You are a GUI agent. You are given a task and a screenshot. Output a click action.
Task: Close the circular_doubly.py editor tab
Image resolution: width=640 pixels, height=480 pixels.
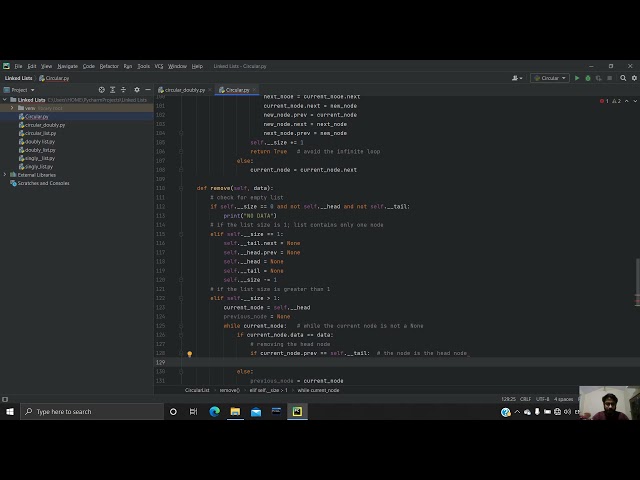210,90
